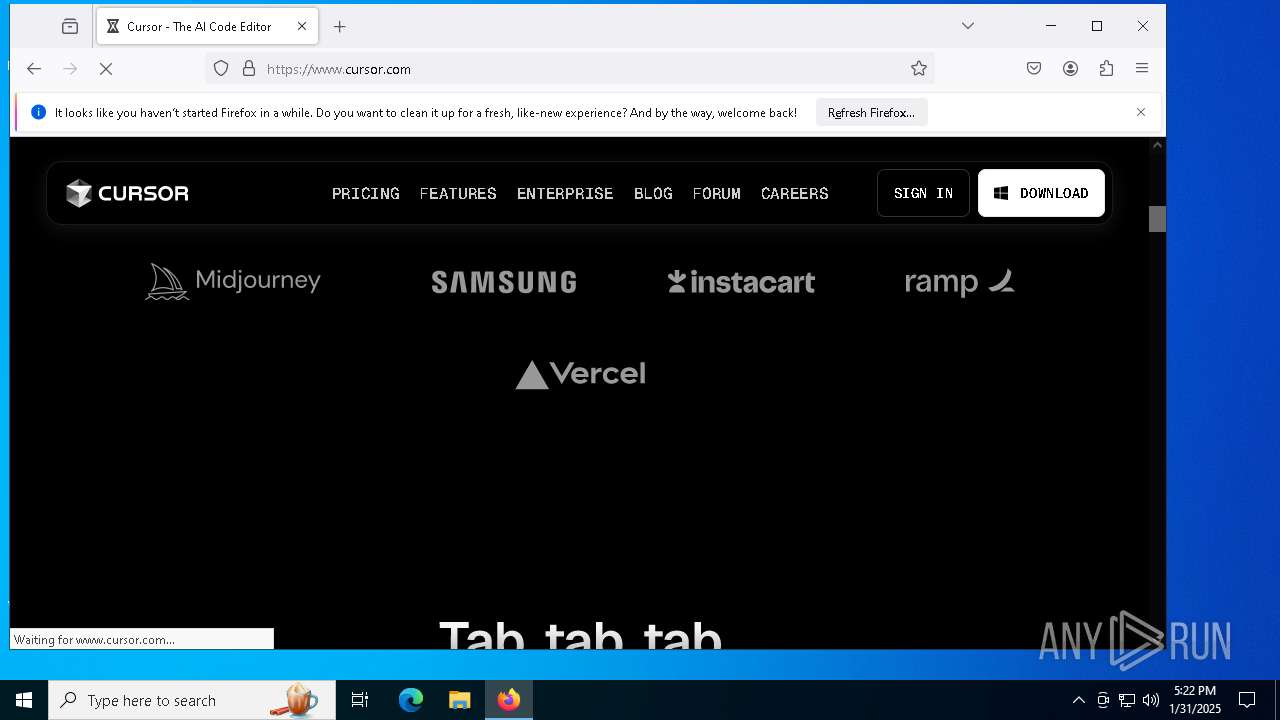Open network status tray icon
The height and width of the screenshot is (720, 1280).
pyautogui.click(x=1127, y=700)
